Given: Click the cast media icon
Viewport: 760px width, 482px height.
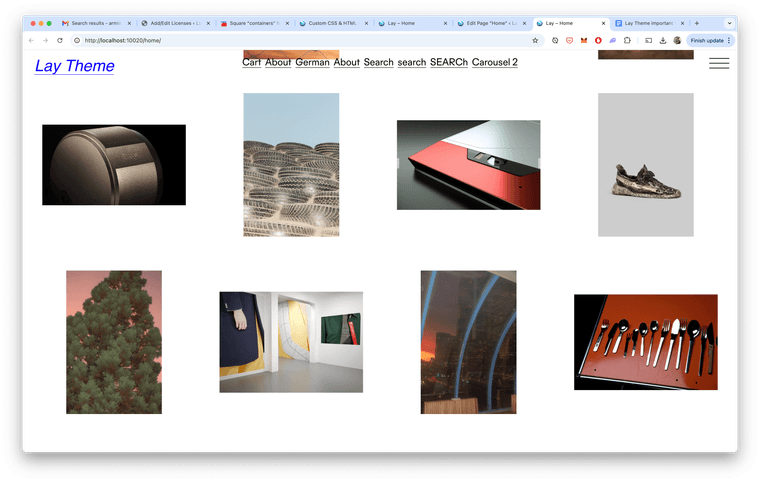Looking at the screenshot, I should tap(647, 40).
